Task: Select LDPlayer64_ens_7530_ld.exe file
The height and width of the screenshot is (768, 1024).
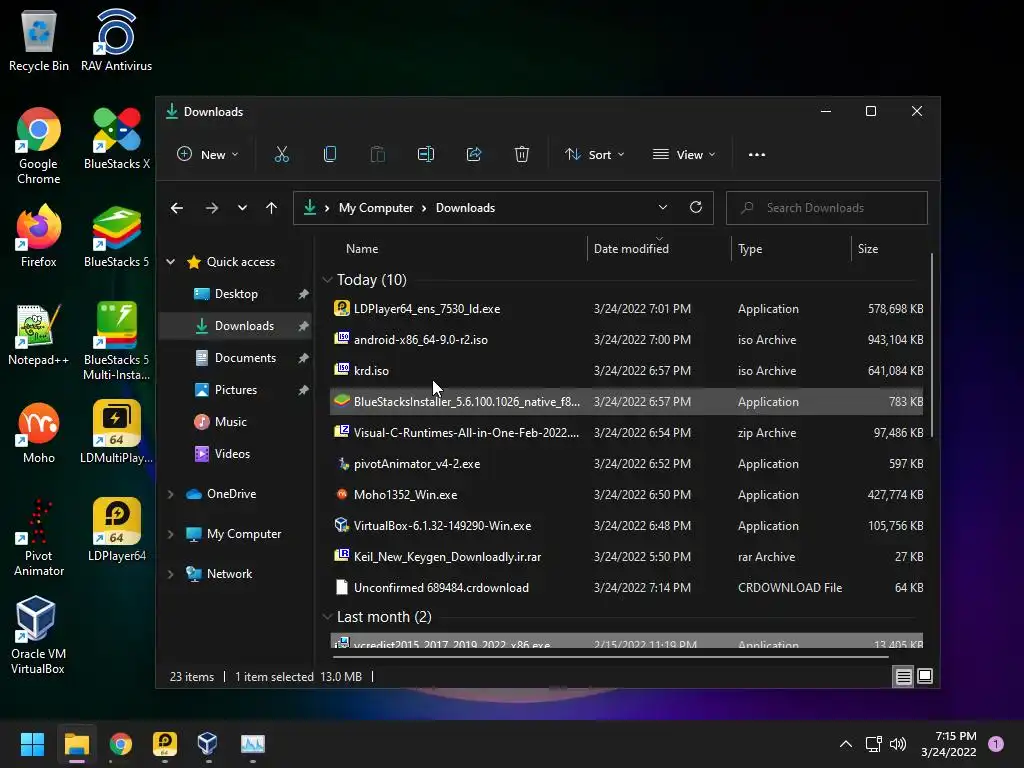Action: coord(627,309)
